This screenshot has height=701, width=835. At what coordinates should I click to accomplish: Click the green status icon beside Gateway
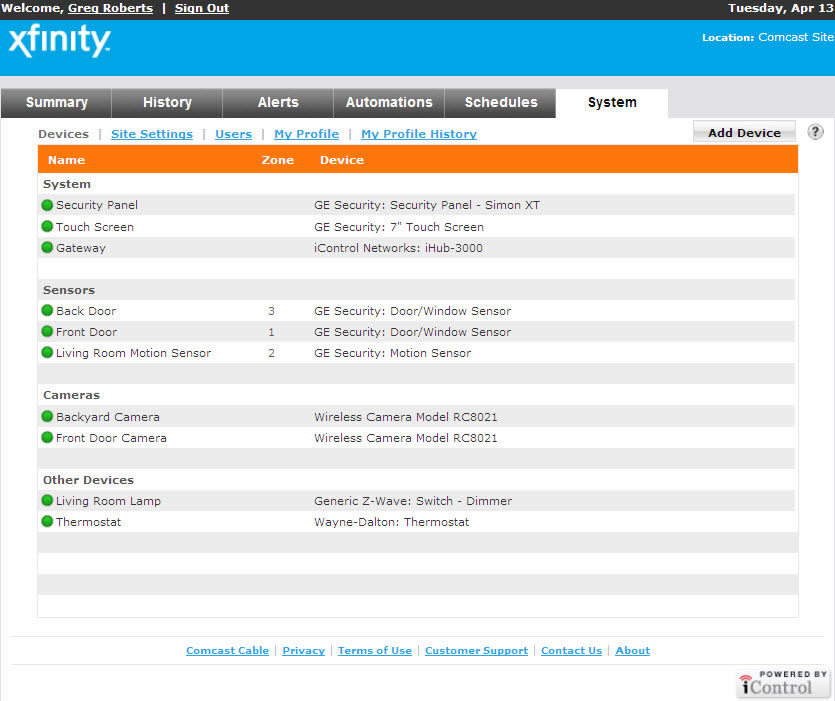pyautogui.click(x=47, y=248)
